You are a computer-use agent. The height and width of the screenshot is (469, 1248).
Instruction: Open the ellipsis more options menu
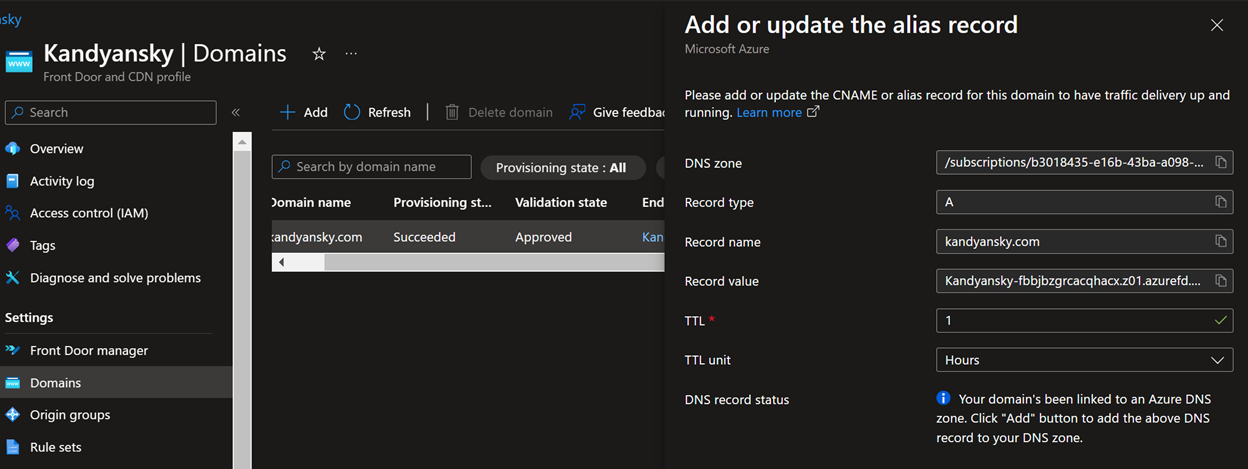[351, 54]
